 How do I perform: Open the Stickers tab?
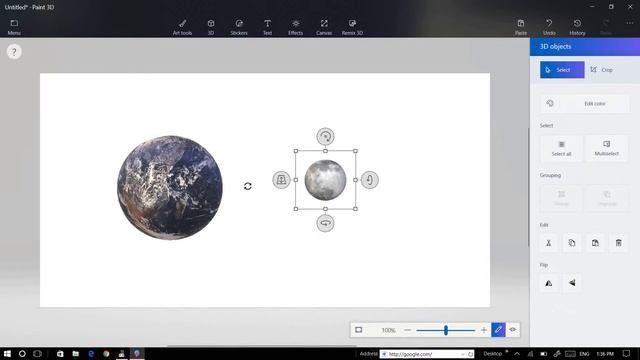239,27
